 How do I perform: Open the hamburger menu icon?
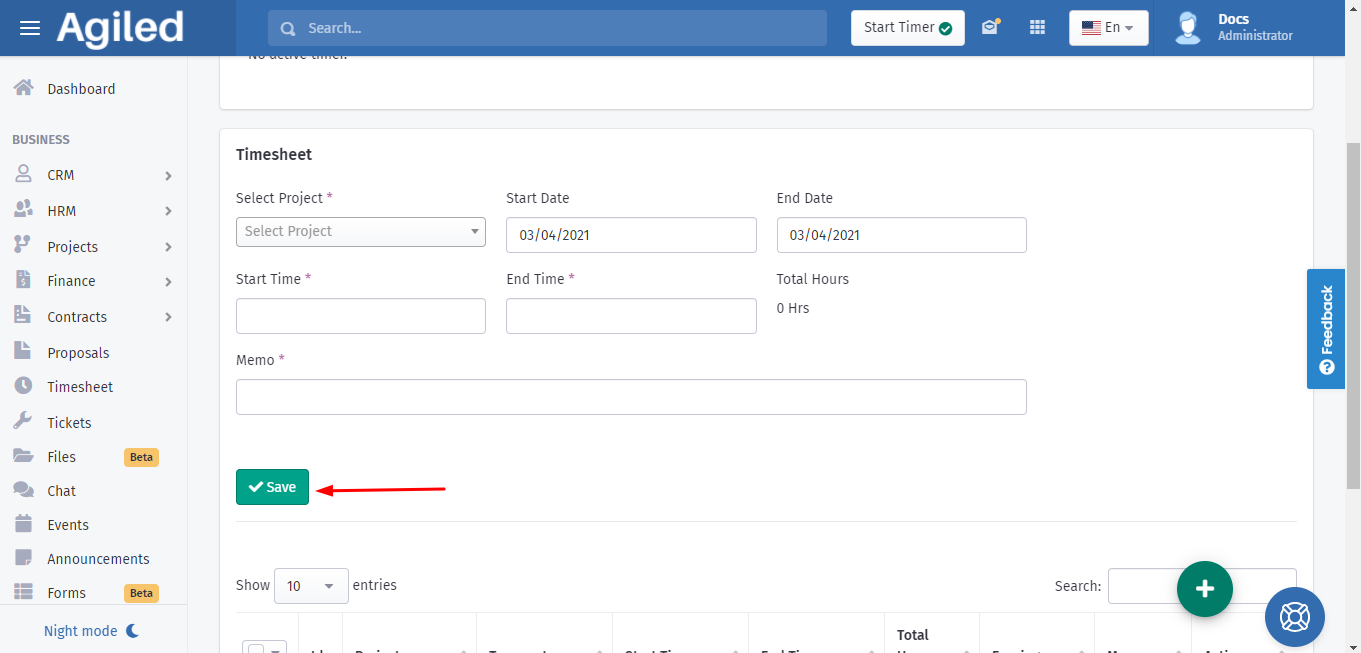[30, 28]
